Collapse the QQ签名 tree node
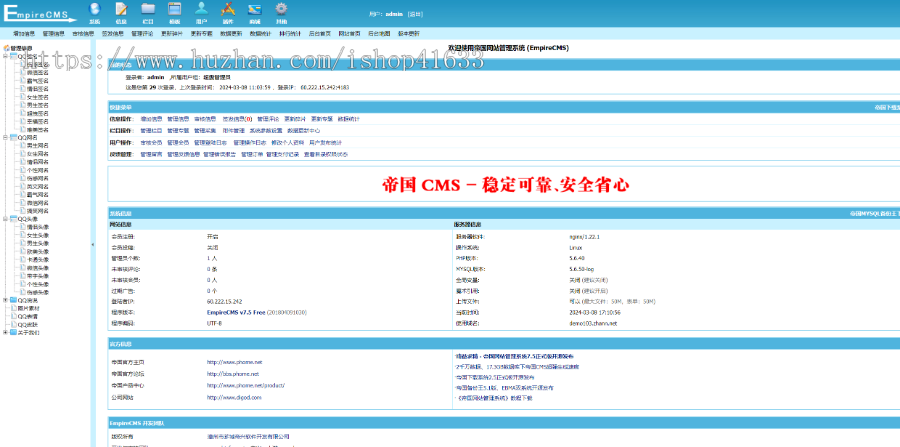The width and height of the screenshot is (900, 447). click(x=6, y=57)
